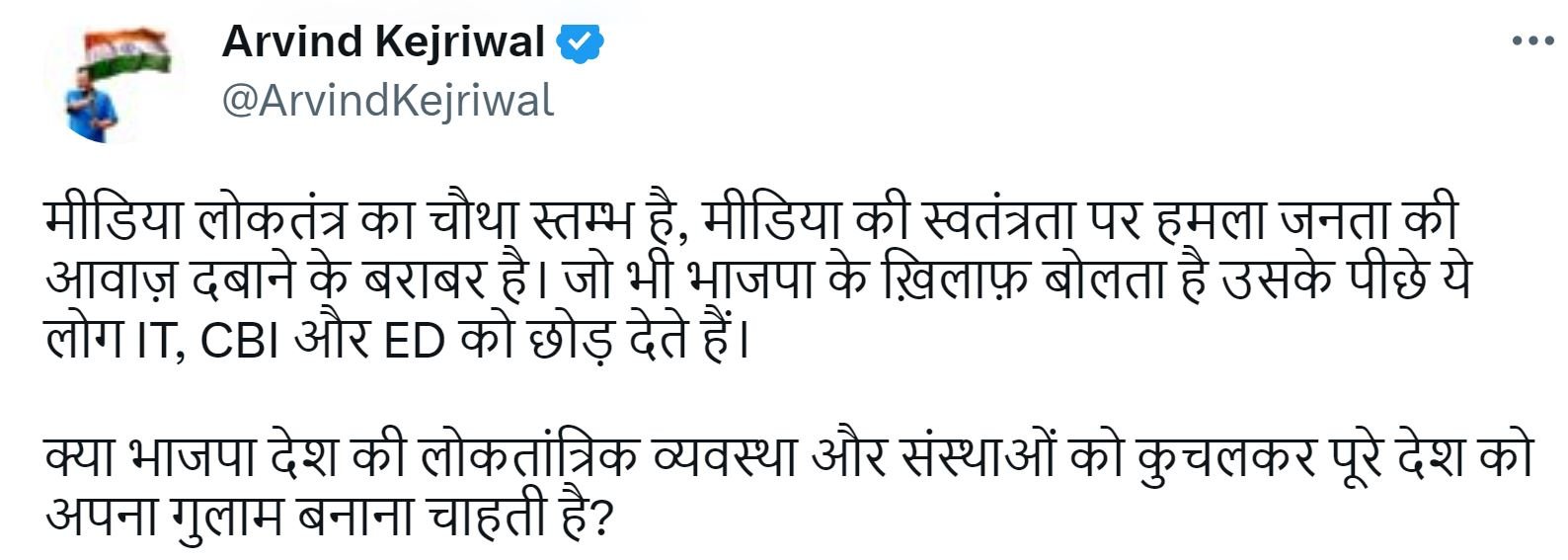Click the @ArvindKejriwal handle
The image size is (1568, 560).
tap(387, 100)
